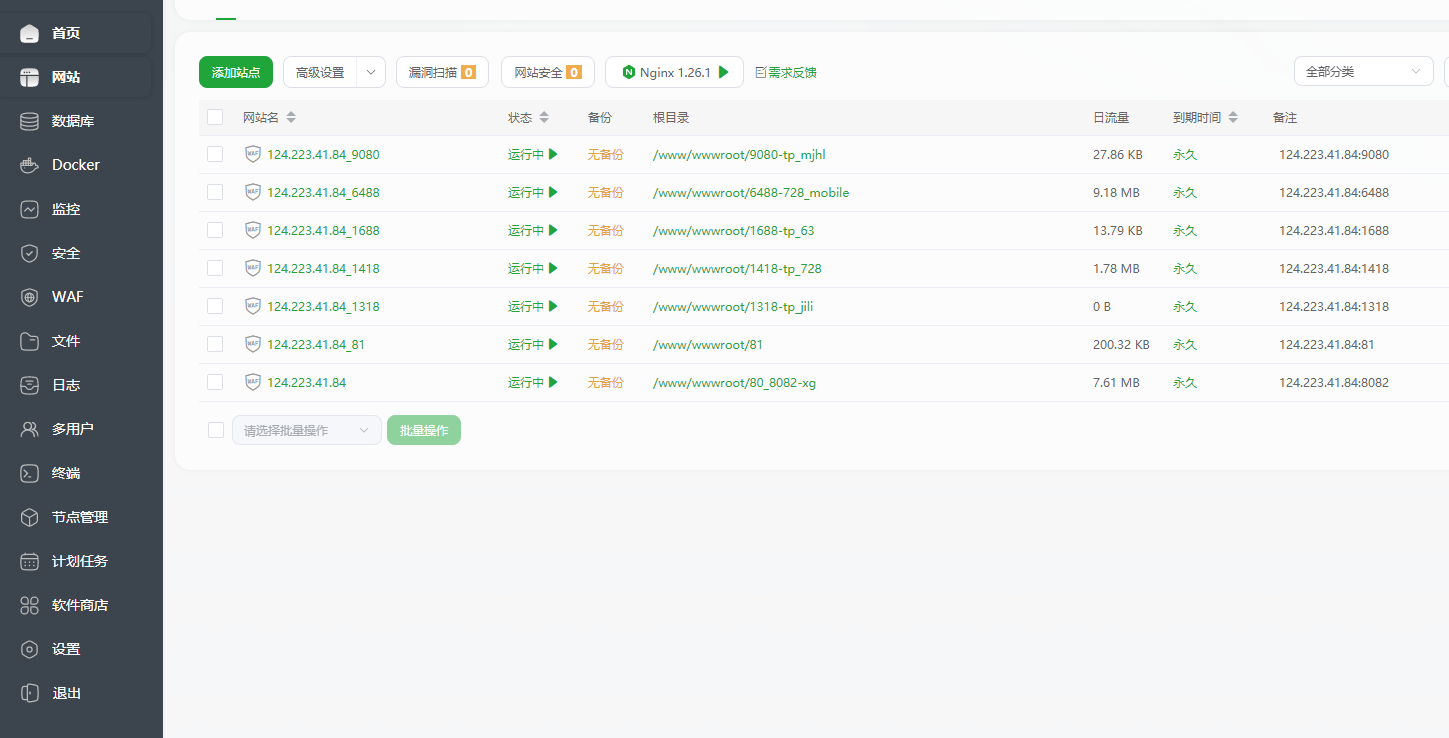Click the WAF shield icon for 124.223.41.84_6488
The image size is (1449, 738).
[253, 192]
